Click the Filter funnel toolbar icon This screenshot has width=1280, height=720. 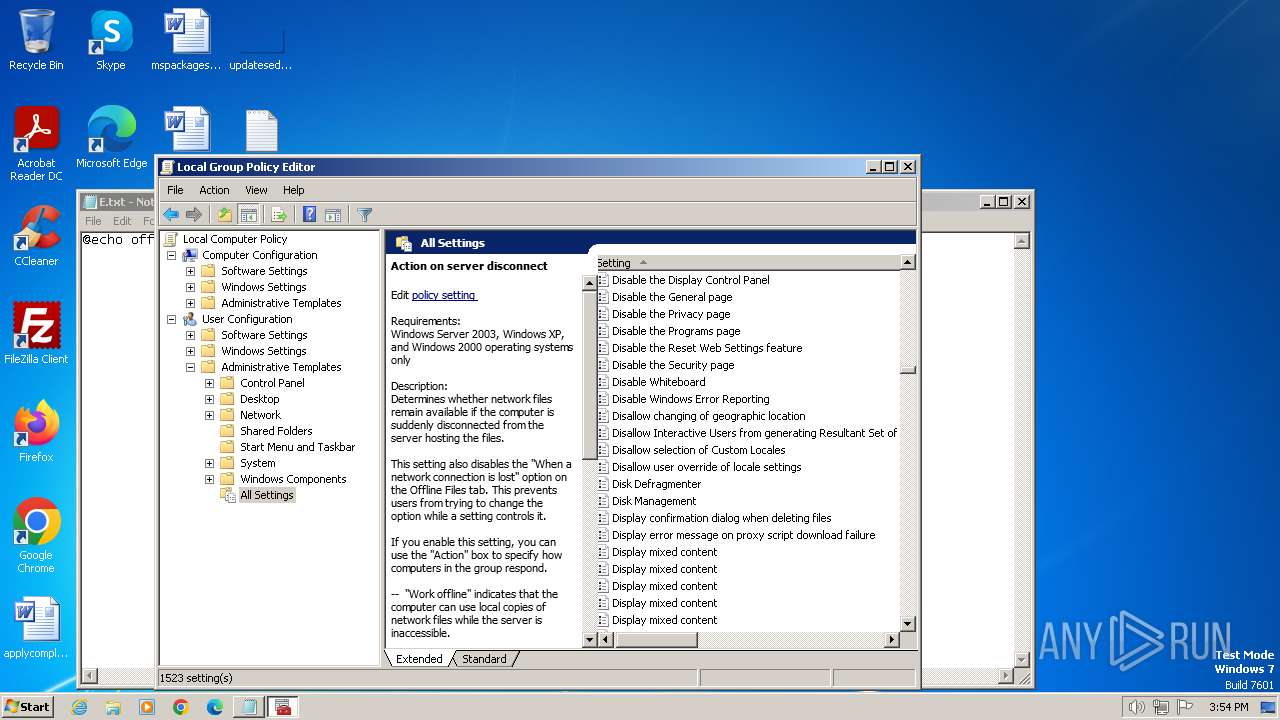(x=364, y=214)
